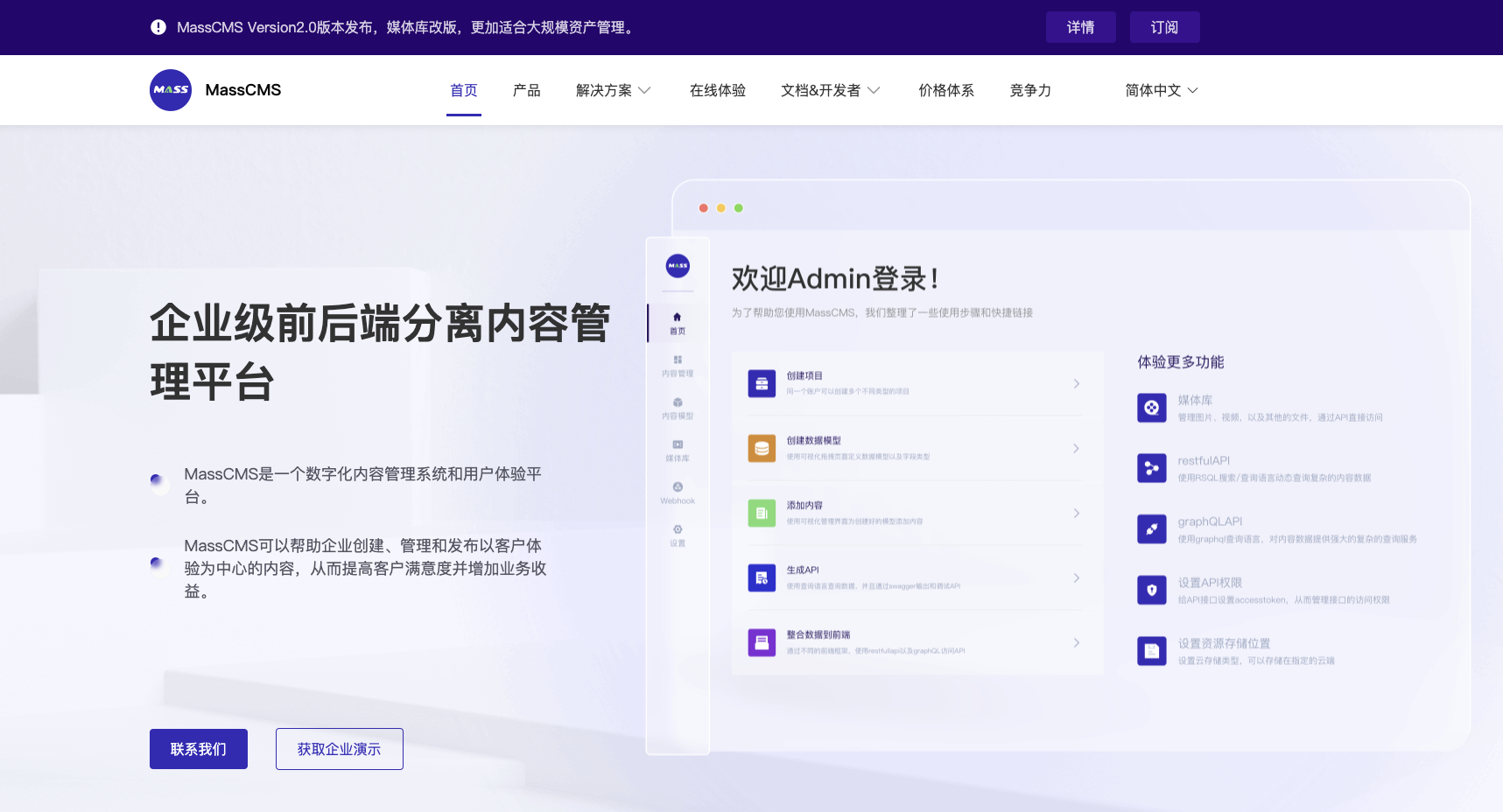The height and width of the screenshot is (812, 1503).
Task: Click the arrow on the 添加内容 row
Action: click(1077, 513)
